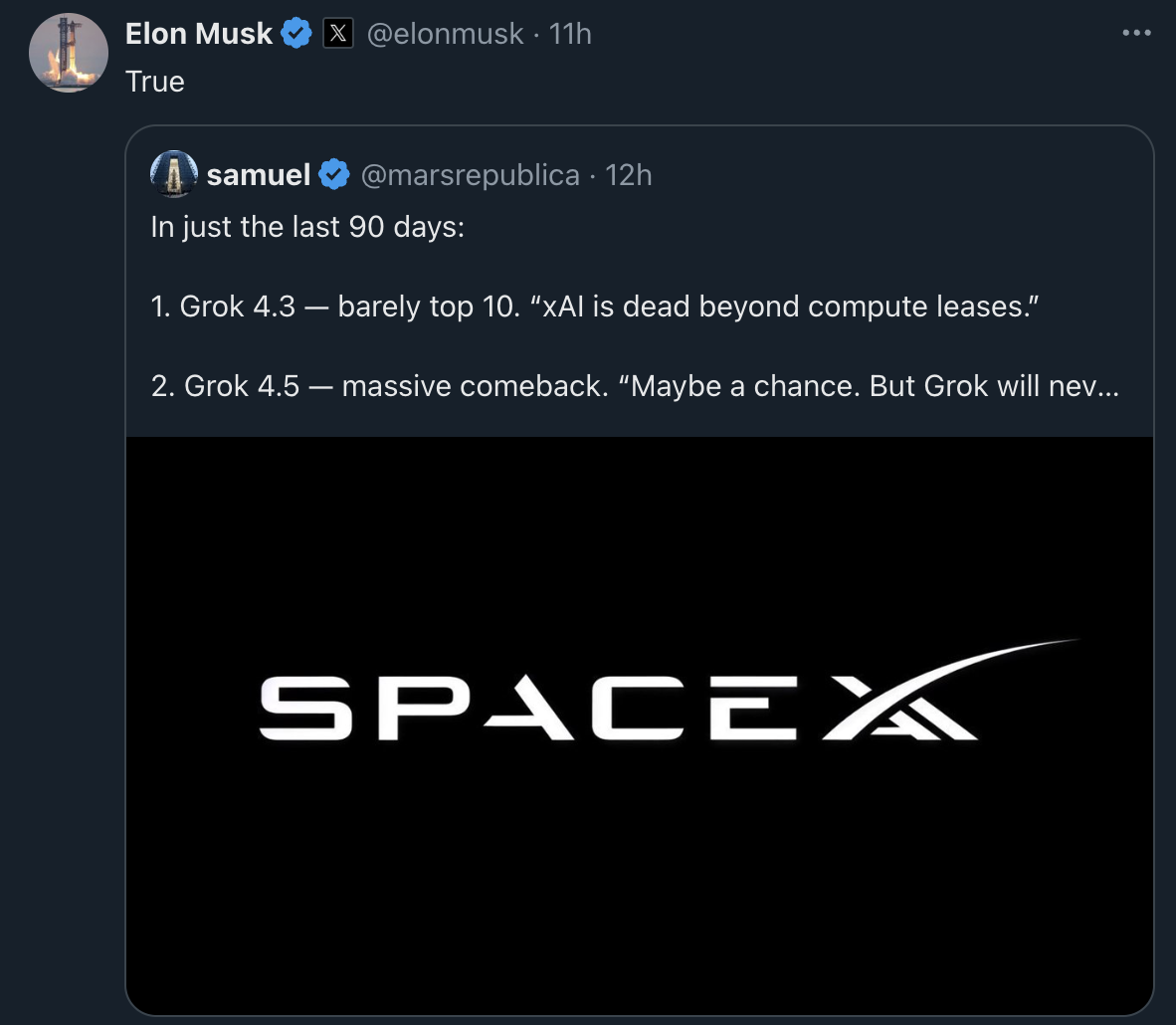Open the samuel display name link
1176x1025 pixels.
point(259,175)
